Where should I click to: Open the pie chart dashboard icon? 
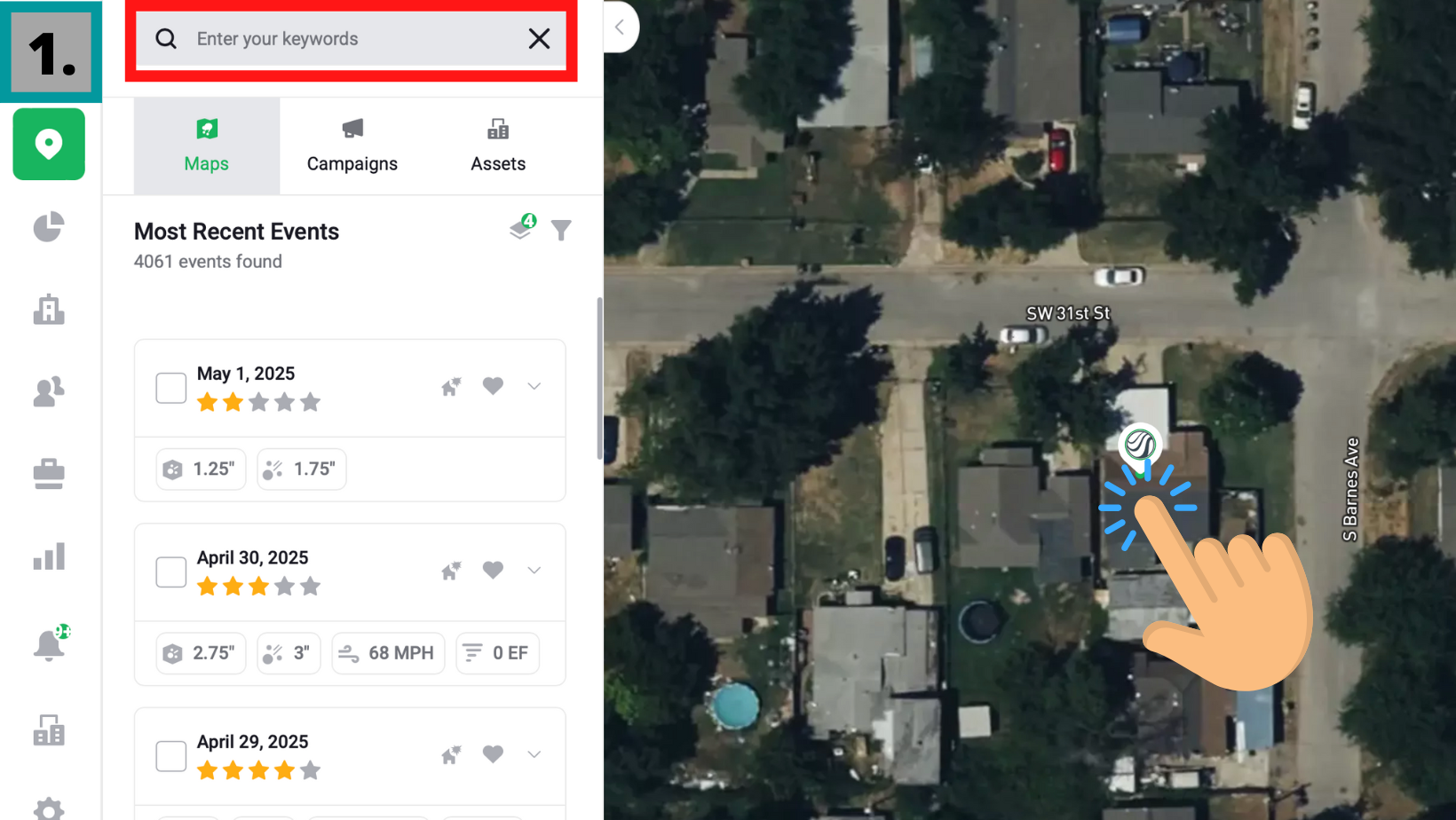coord(49,227)
